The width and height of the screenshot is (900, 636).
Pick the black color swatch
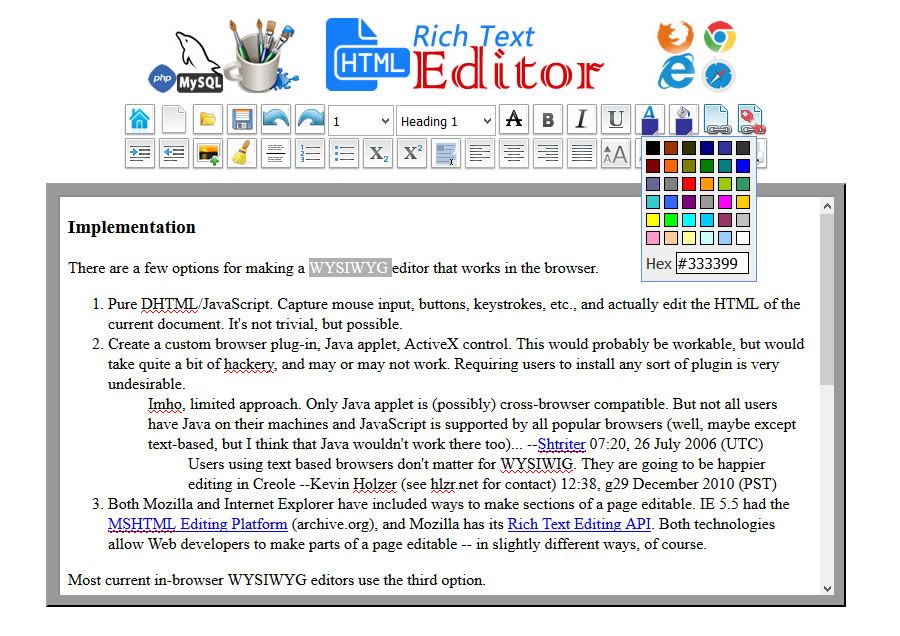point(653,148)
